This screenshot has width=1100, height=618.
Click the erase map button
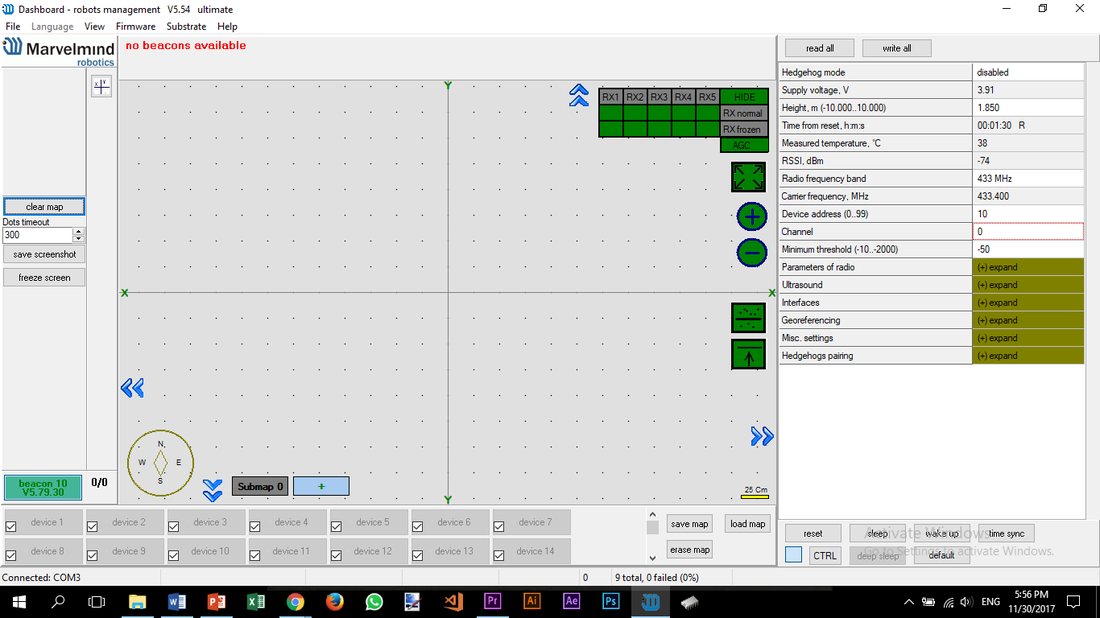(x=690, y=550)
